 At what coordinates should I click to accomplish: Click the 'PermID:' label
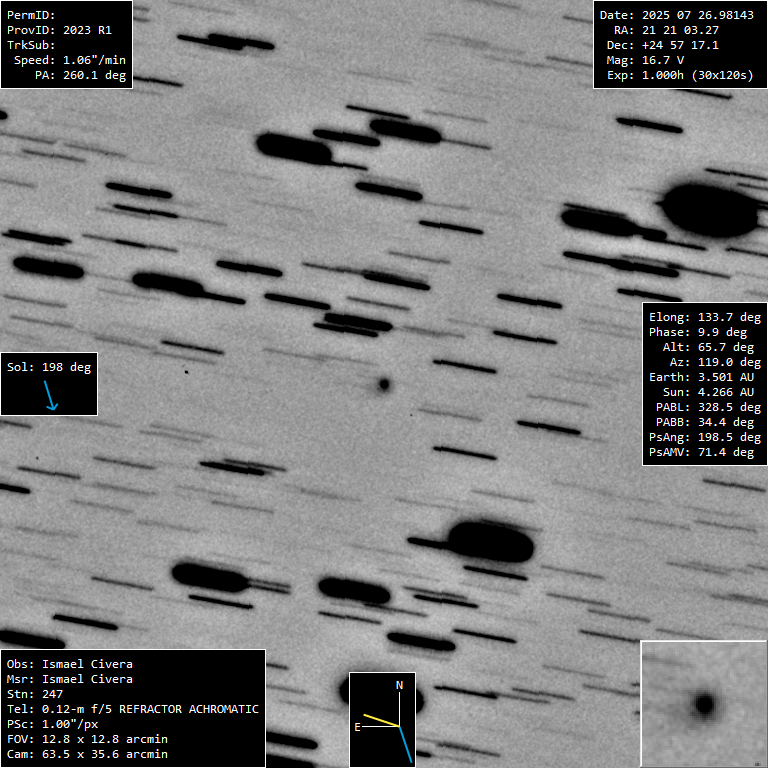point(31,15)
